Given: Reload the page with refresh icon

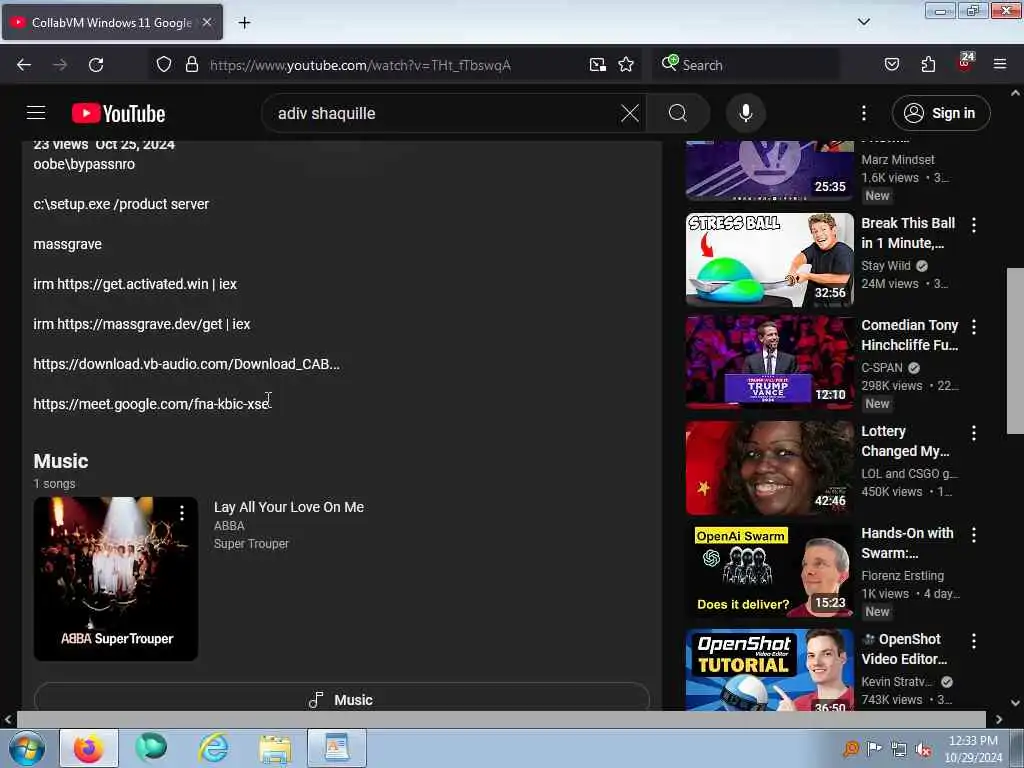Looking at the screenshot, I should (96, 65).
